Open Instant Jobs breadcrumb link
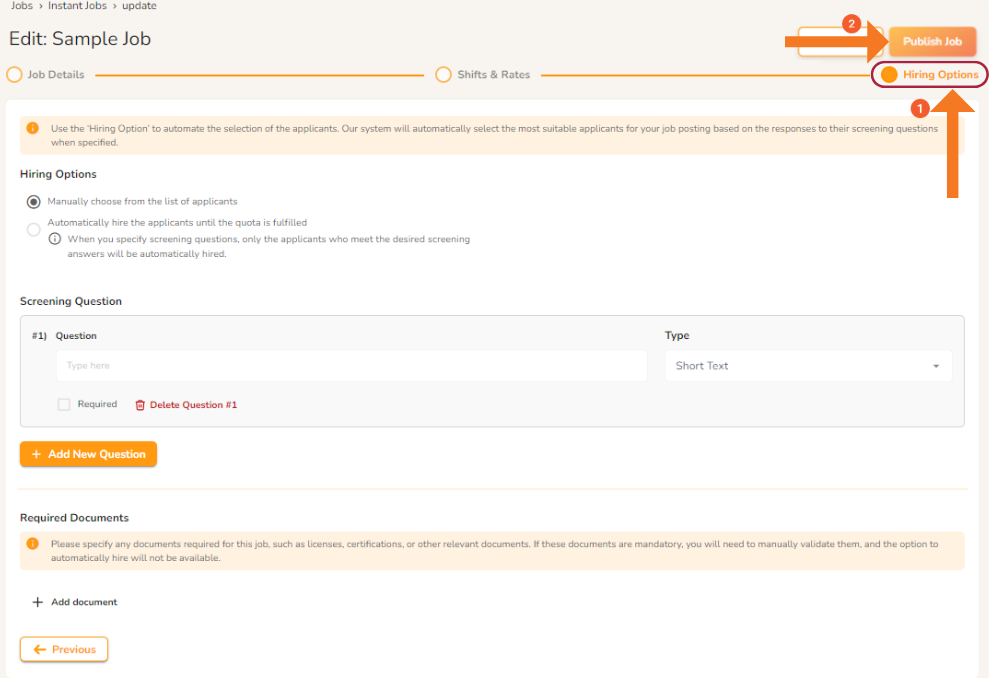The width and height of the screenshot is (989, 678). tap(77, 6)
